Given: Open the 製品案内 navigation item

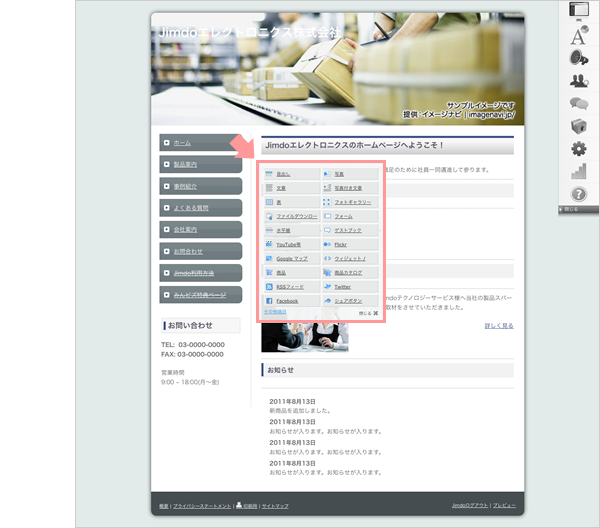Looking at the screenshot, I should coord(201,165).
